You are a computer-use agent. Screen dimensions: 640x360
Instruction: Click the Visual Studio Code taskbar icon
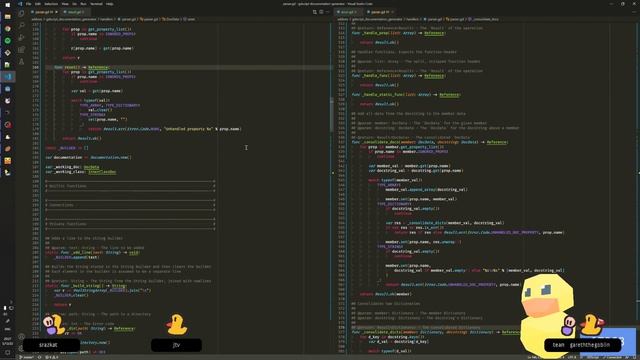(x=7, y=77)
